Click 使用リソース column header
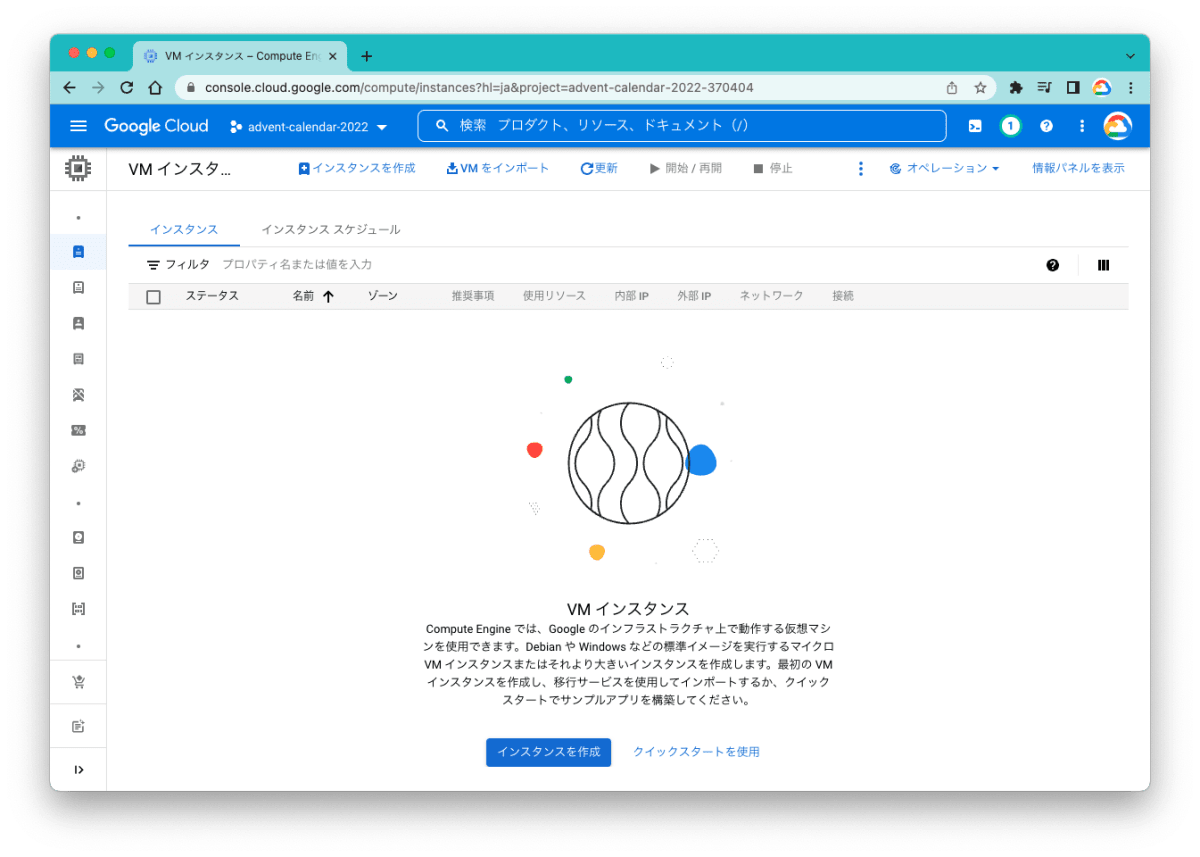The height and width of the screenshot is (857, 1200). click(x=554, y=296)
